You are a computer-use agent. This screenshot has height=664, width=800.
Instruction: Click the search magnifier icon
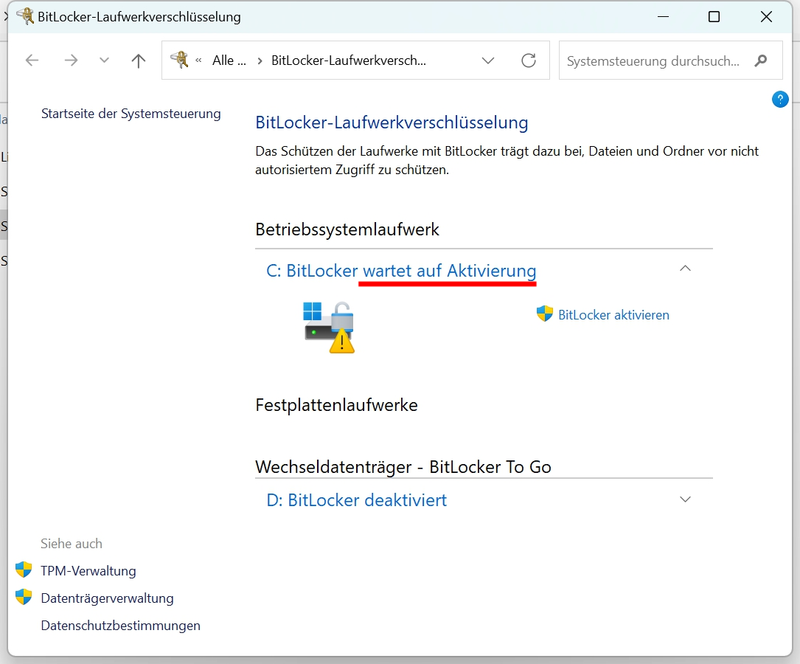pos(762,61)
